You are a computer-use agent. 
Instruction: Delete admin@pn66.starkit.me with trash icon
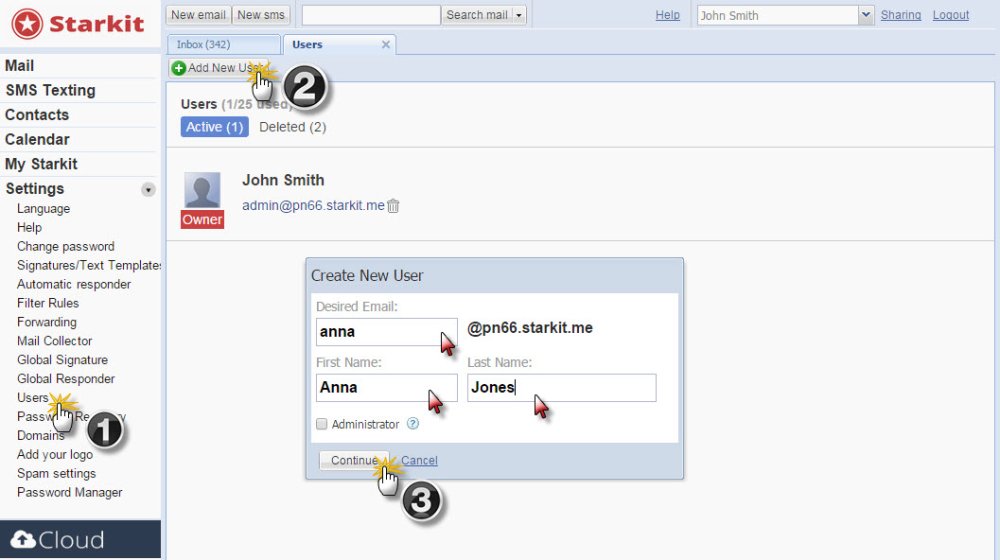(x=393, y=205)
